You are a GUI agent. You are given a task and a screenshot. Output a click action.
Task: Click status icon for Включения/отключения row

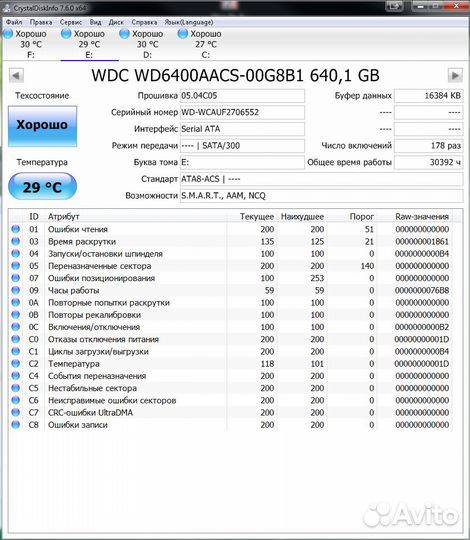tap(15, 327)
